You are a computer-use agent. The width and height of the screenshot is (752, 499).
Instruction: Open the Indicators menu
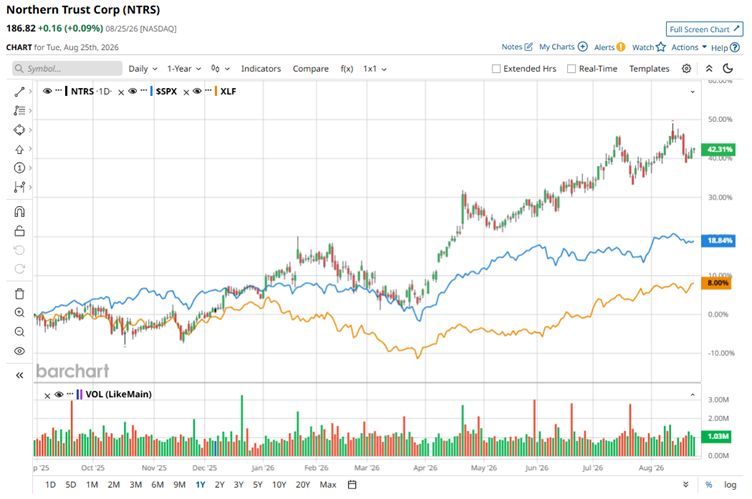coord(261,69)
